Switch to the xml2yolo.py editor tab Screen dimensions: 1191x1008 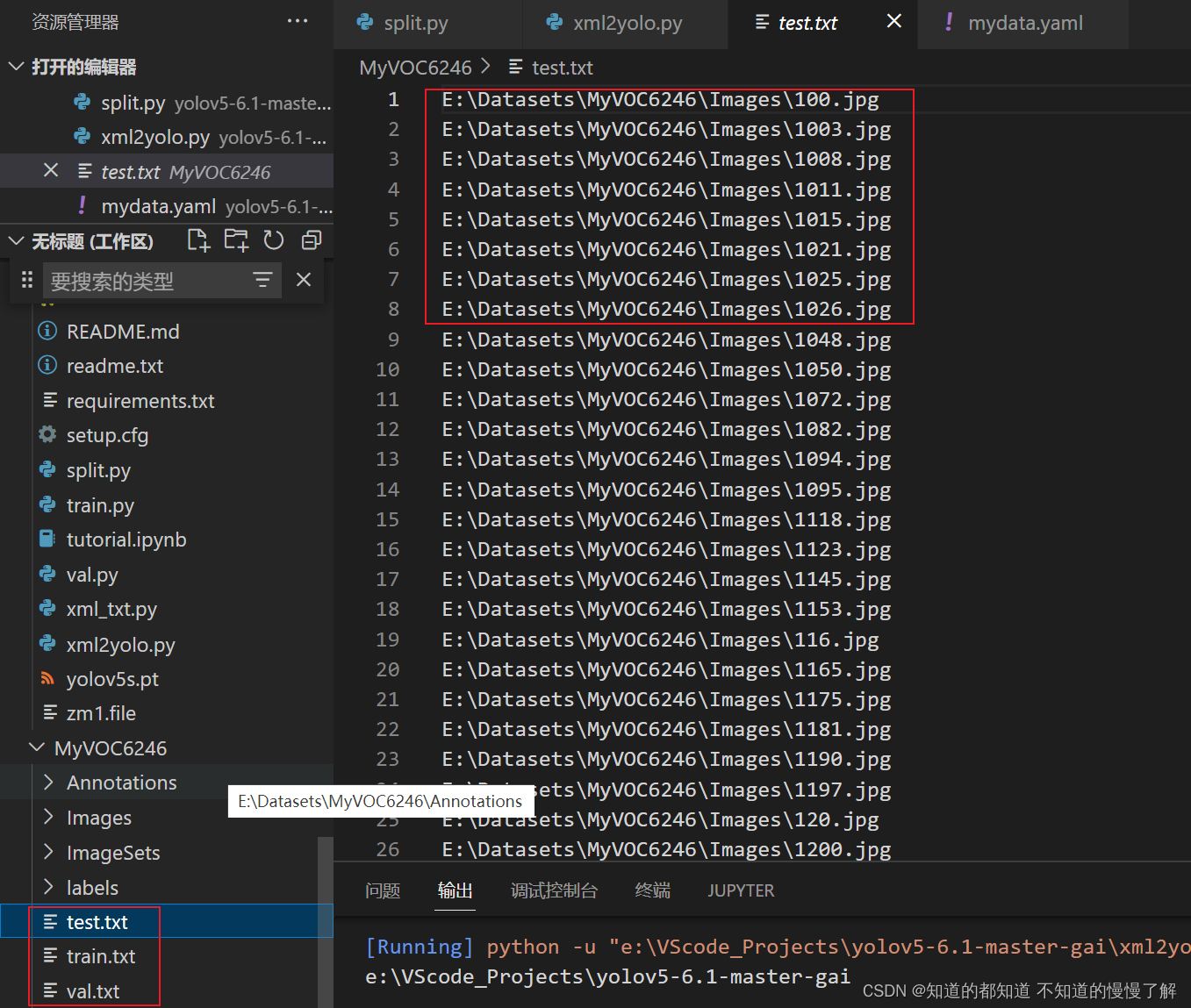(625, 24)
